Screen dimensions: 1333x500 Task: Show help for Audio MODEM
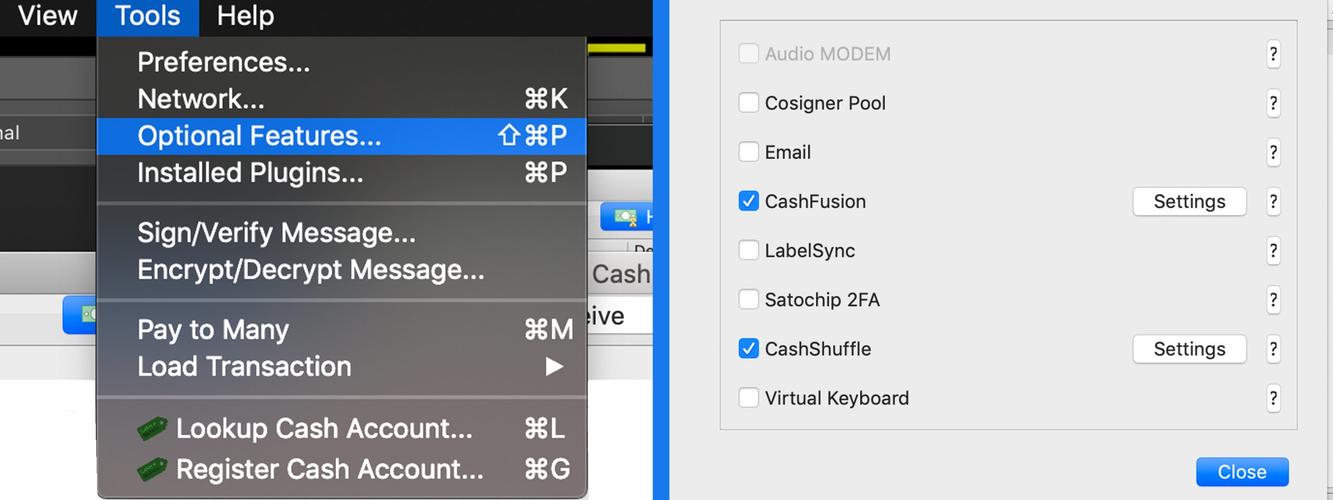[x=1273, y=54]
